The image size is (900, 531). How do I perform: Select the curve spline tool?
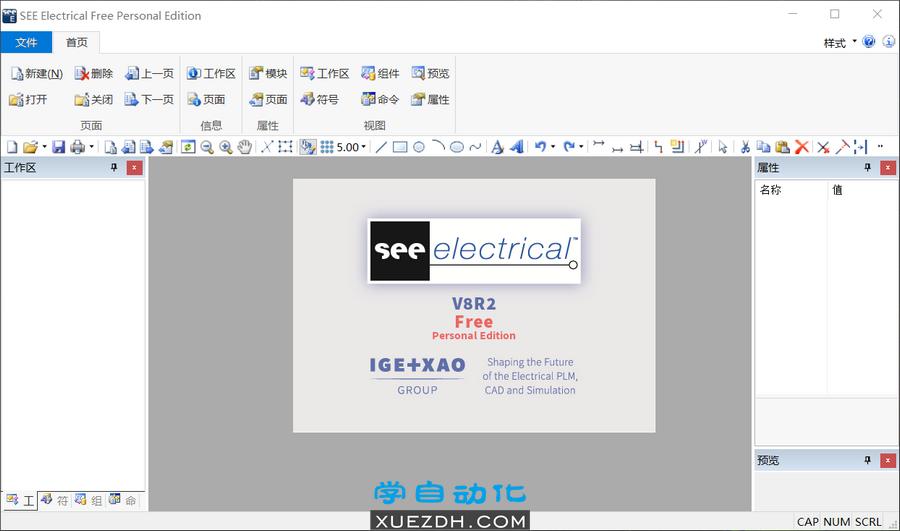(x=475, y=147)
